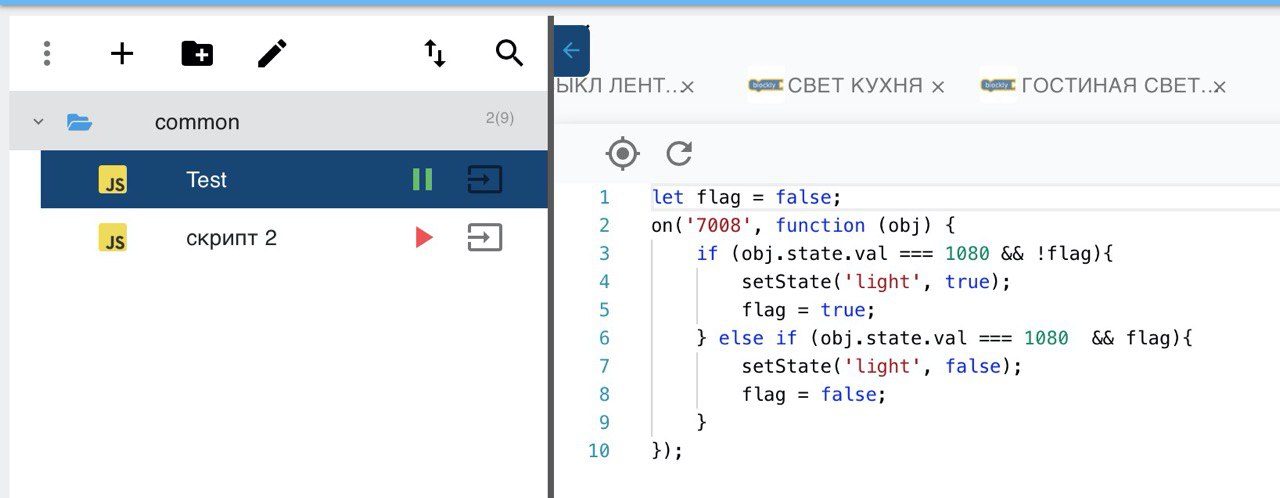The width and height of the screenshot is (1280, 498).
Task: Open the three-dot options menu
Action: pyautogui.click(x=47, y=53)
